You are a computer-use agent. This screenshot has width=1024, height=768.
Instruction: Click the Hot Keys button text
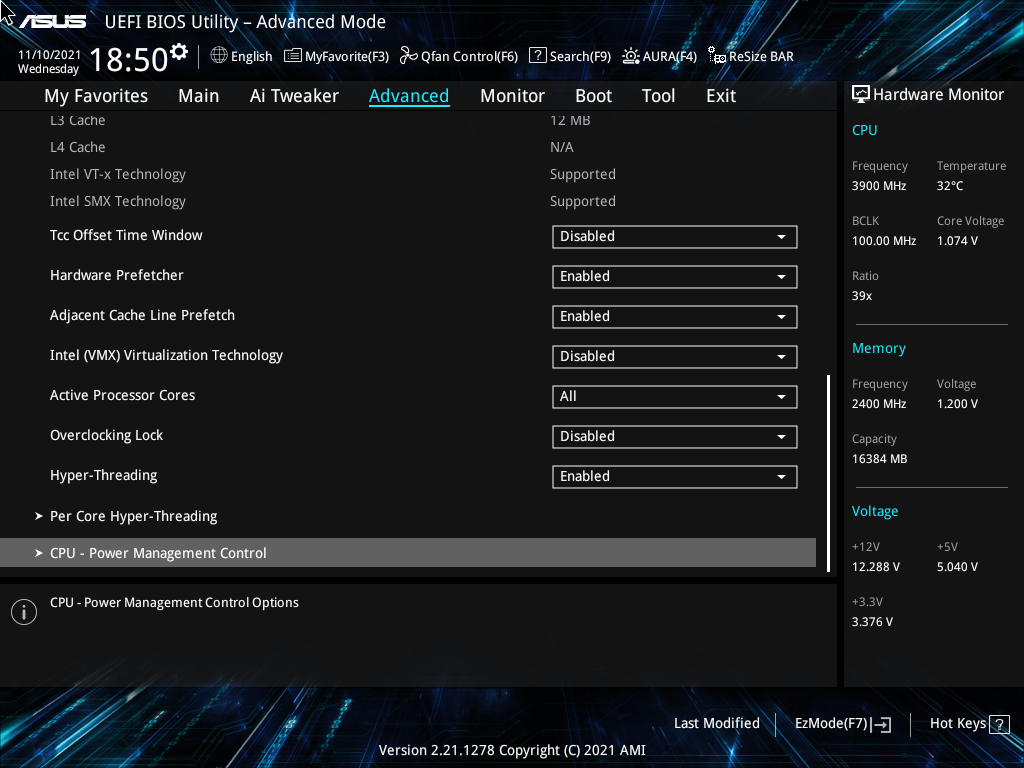957,724
